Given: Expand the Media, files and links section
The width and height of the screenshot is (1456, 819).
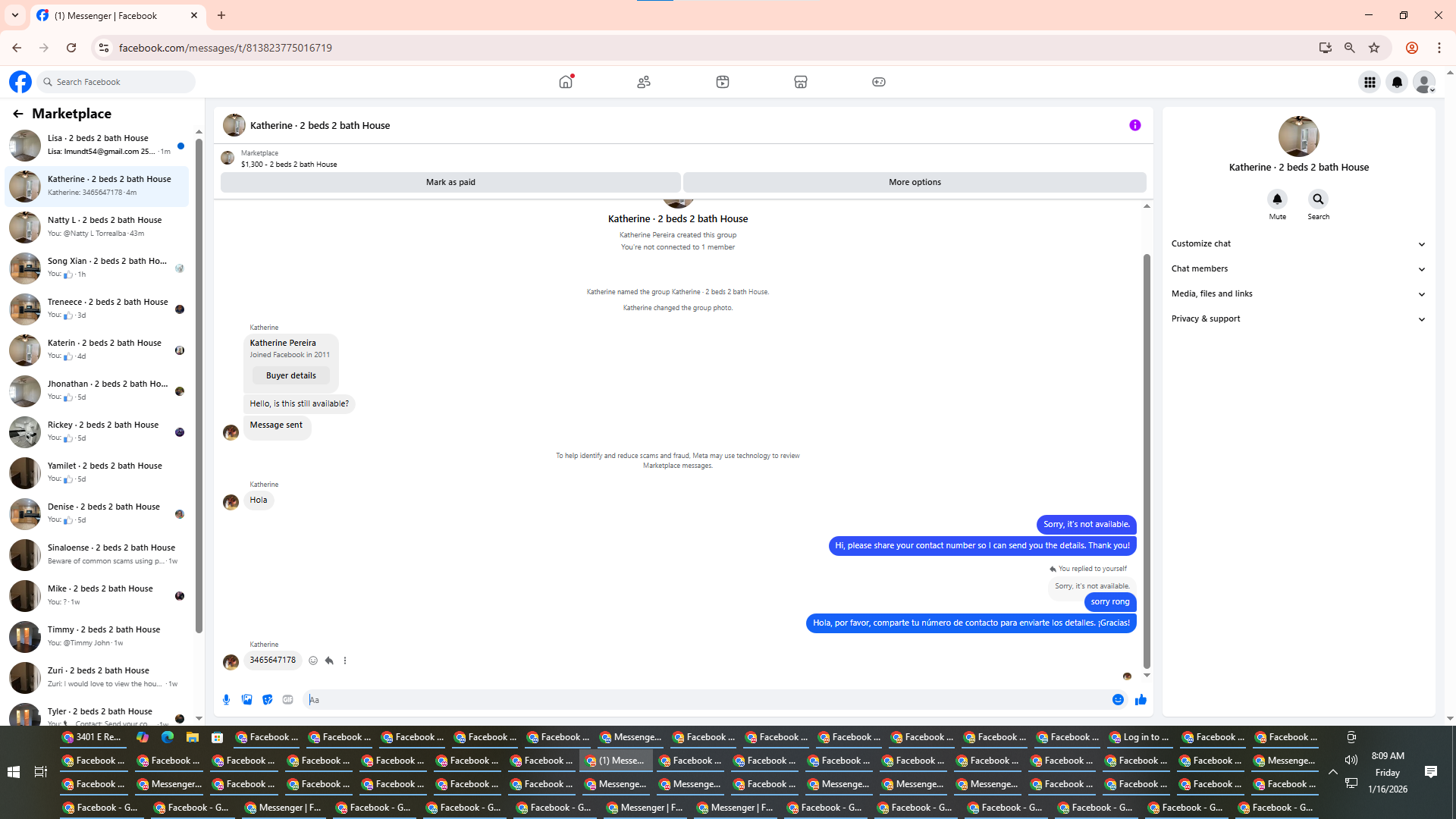Looking at the screenshot, I should click(x=1298, y=293).
